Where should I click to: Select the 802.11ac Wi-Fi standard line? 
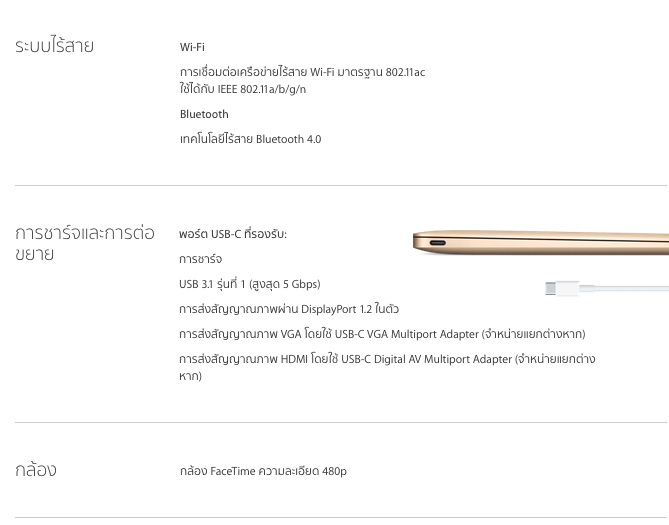point(302,72)
